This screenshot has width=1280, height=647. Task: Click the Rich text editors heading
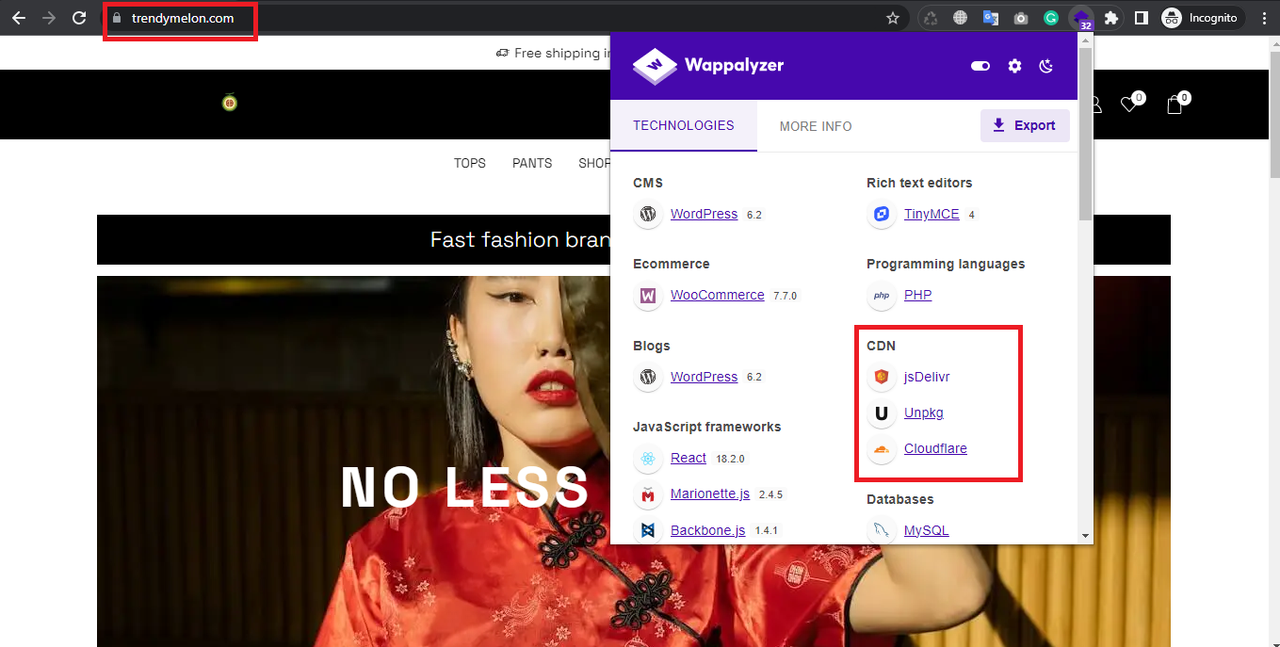coord(919,183)
